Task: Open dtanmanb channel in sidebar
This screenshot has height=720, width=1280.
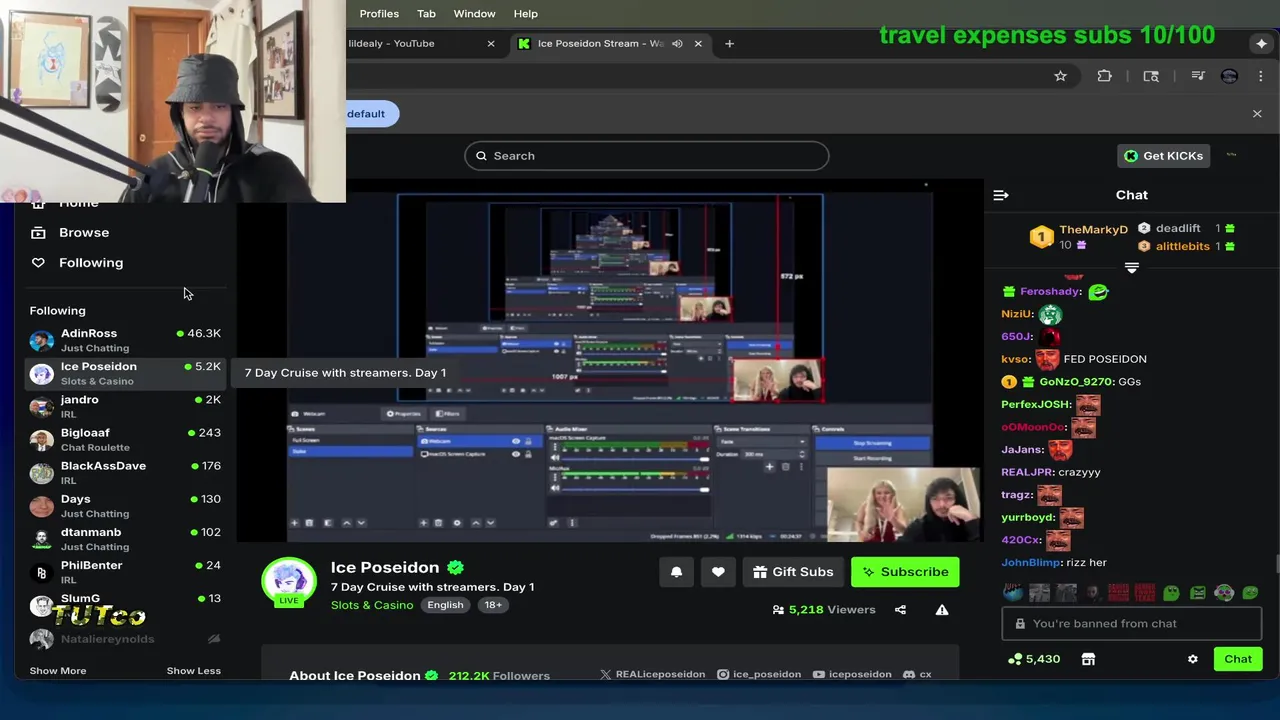Action: click(125, 538)
